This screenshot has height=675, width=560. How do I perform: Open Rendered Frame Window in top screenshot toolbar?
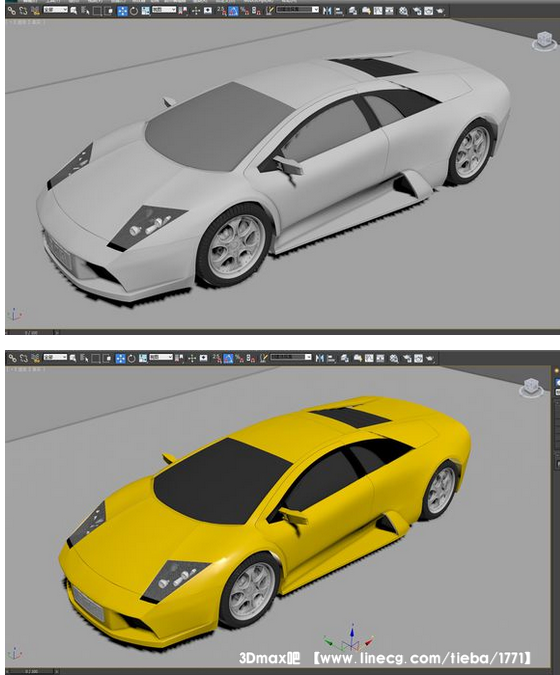coord(428,10)
